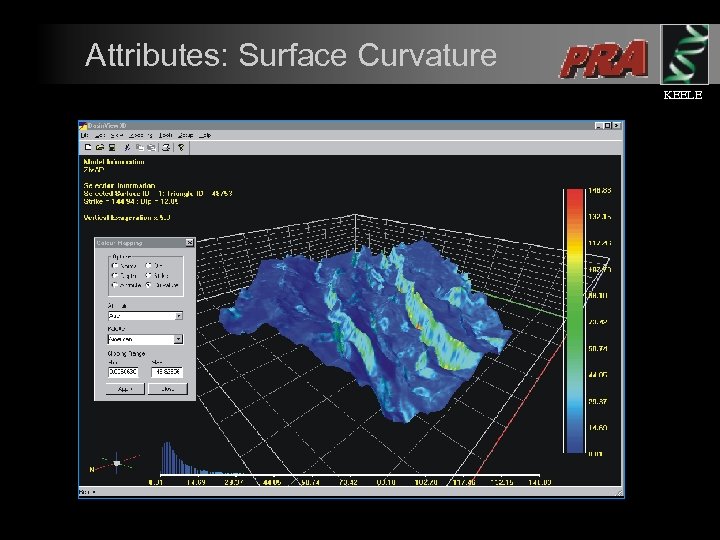
Task: Click the Cut scissors toolbar icon
Action: tap(127, 147)
